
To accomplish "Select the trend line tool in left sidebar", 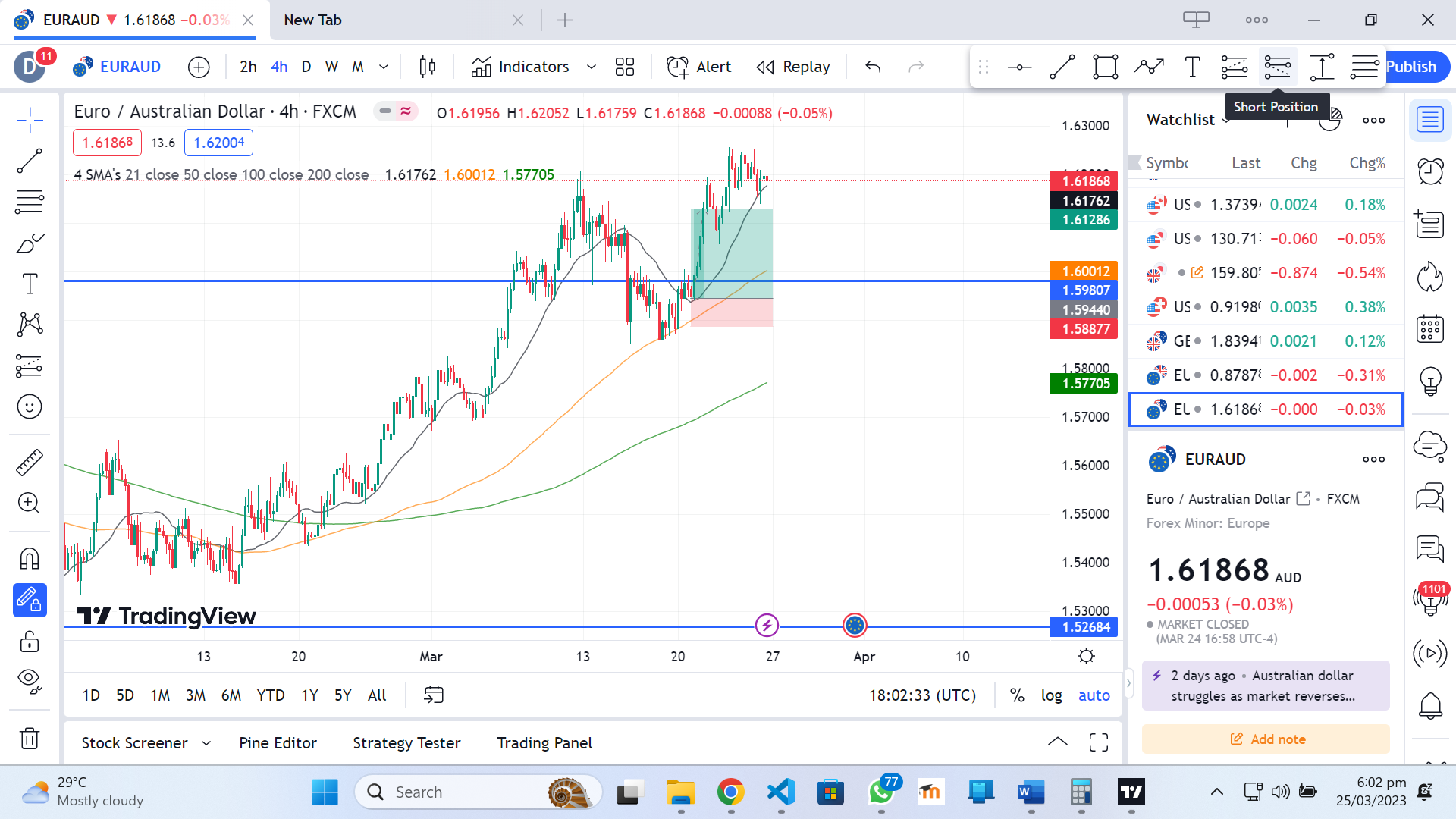I will (x=30, y=161).
